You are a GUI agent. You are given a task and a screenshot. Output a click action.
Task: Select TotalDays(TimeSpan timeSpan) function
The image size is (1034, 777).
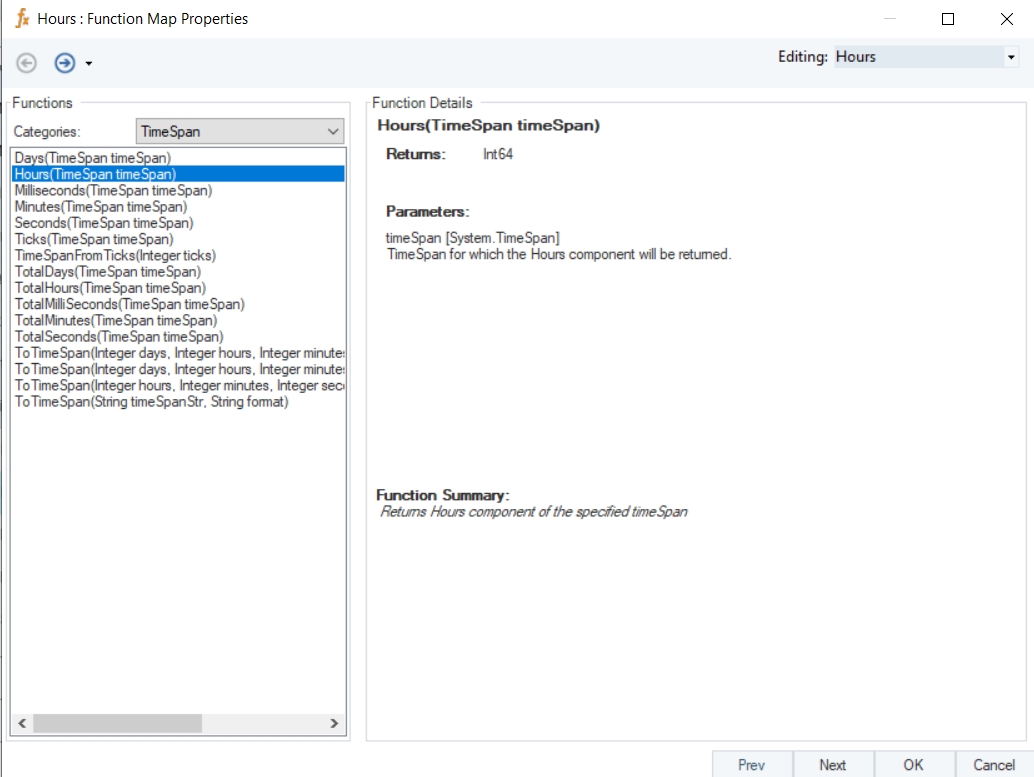[107, 272]
